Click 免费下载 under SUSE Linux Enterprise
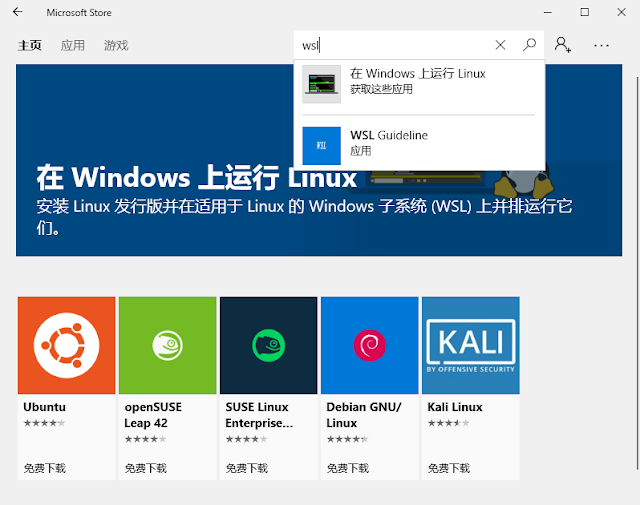This screenshot has height=505, width=640. 247,468
